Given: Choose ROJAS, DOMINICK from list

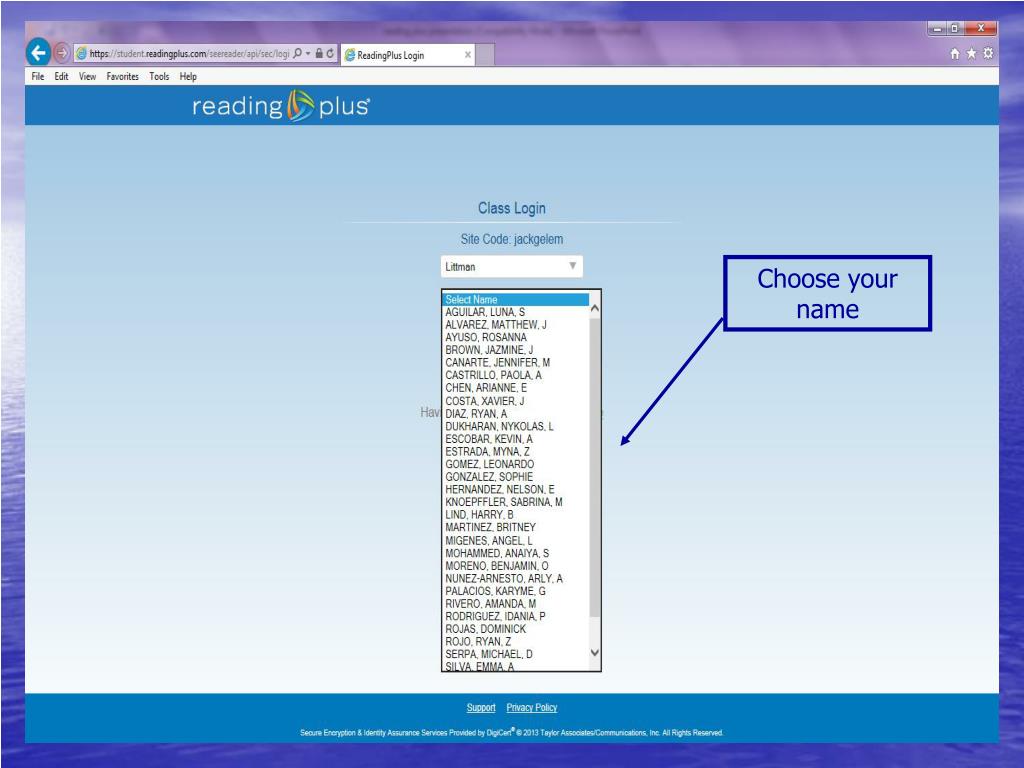Looking at the screenshot, I should tap(515, 629).
